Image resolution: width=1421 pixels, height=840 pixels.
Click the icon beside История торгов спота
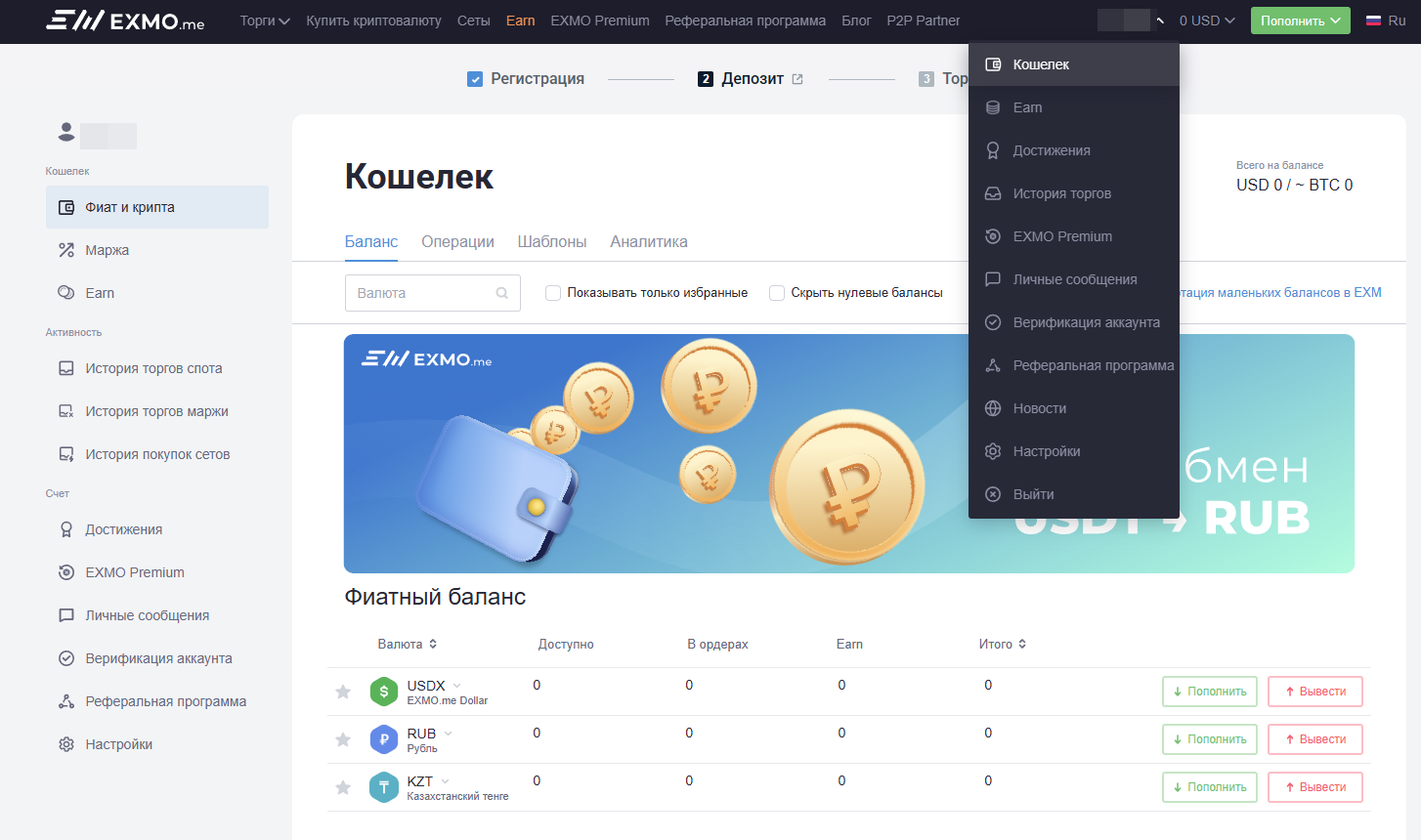66,368
